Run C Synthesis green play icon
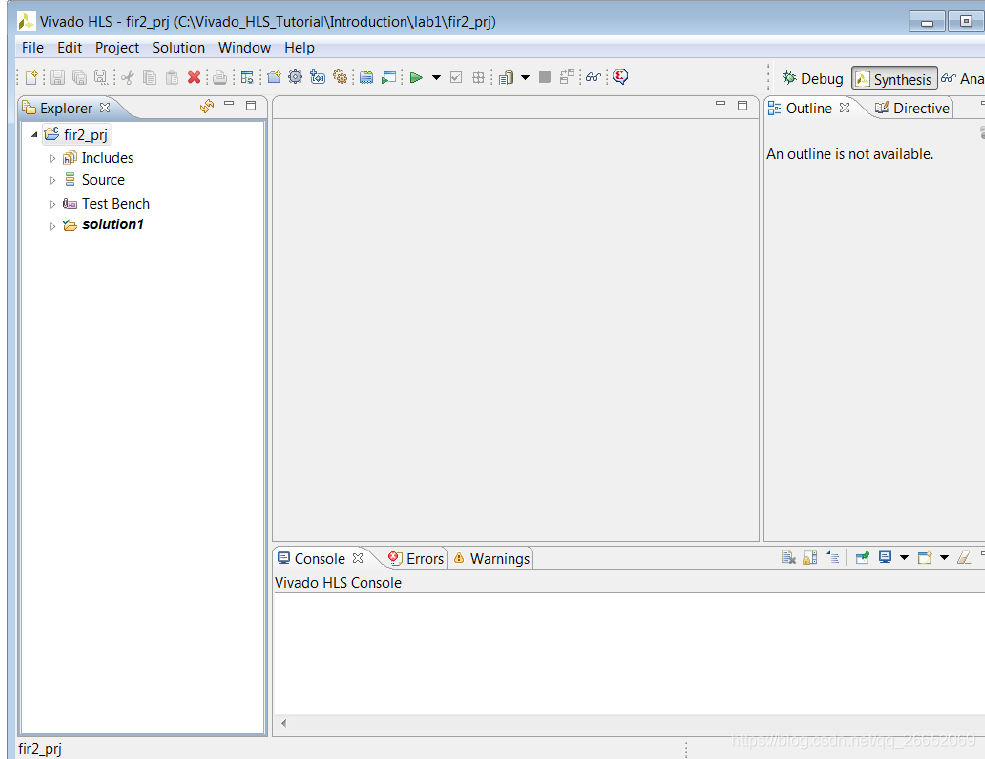This screenshot has width=985, height=759. (x=416, y=77)
